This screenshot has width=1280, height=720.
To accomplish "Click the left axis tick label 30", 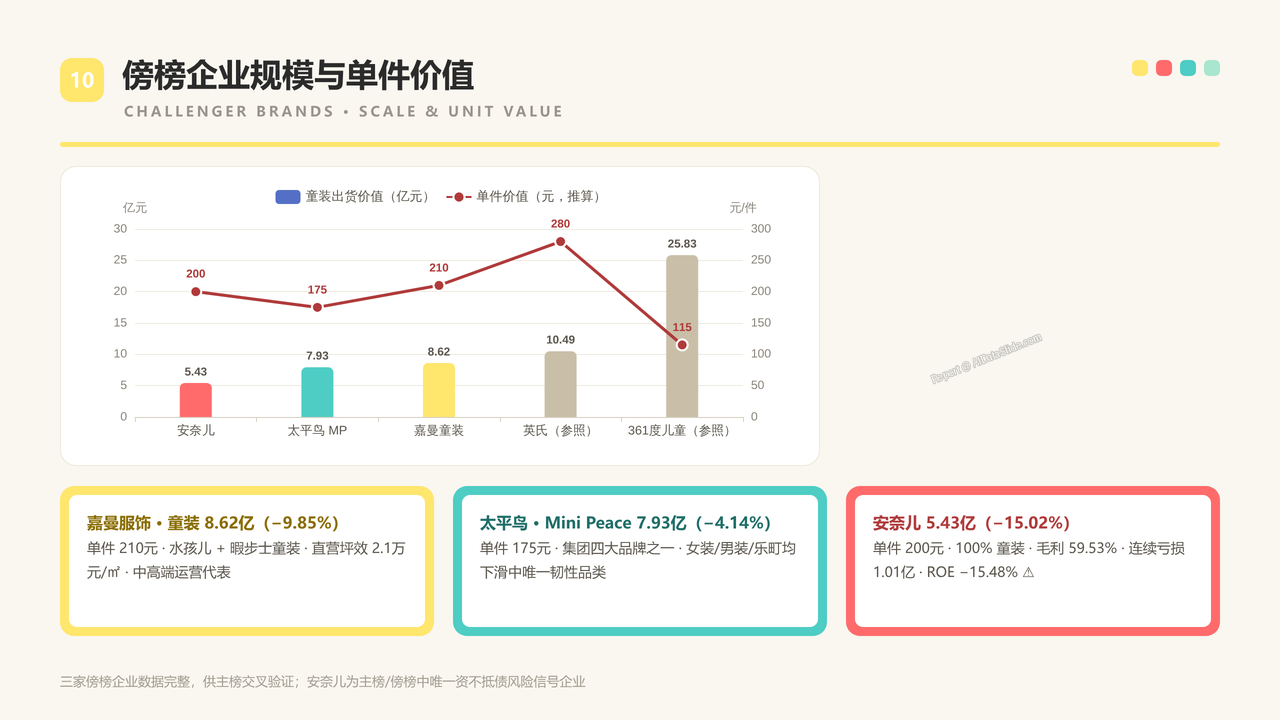I will (120, 229).
